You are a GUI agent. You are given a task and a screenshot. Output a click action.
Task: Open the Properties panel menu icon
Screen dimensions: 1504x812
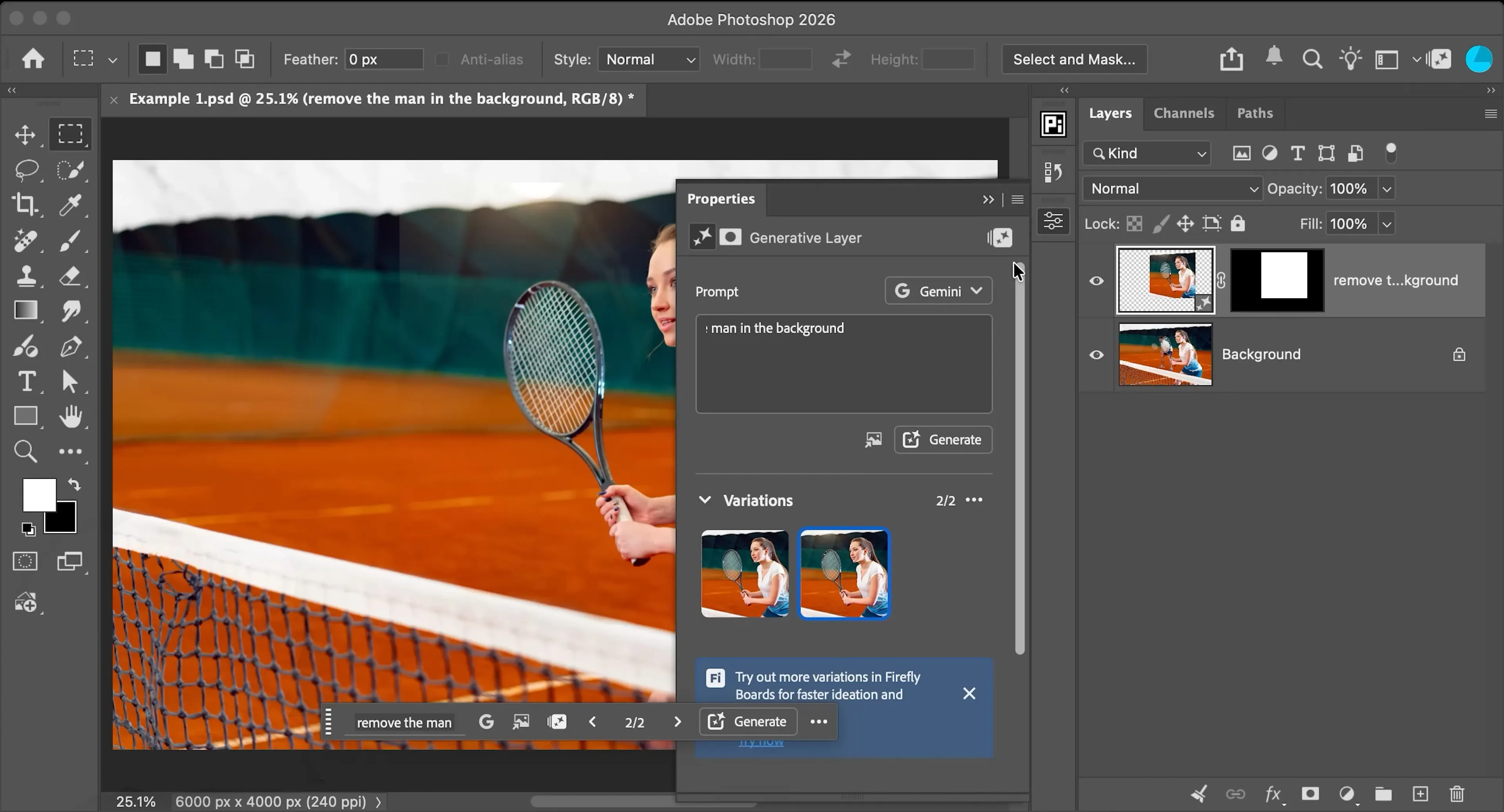pos(1017,200)
